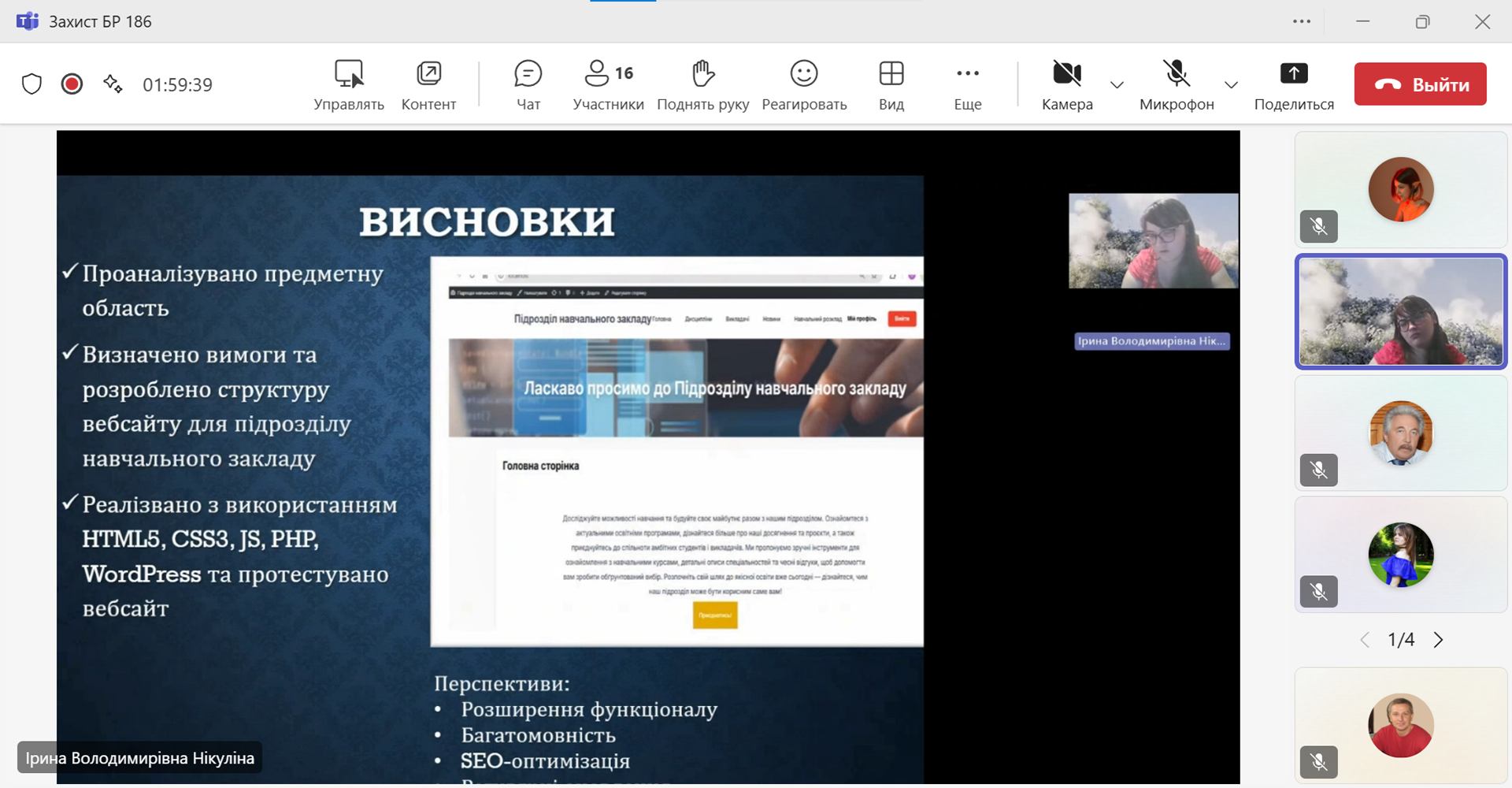Expand the camera options chevron
This screenshot has width=1512, height=788.
(x=1117, y=84)
